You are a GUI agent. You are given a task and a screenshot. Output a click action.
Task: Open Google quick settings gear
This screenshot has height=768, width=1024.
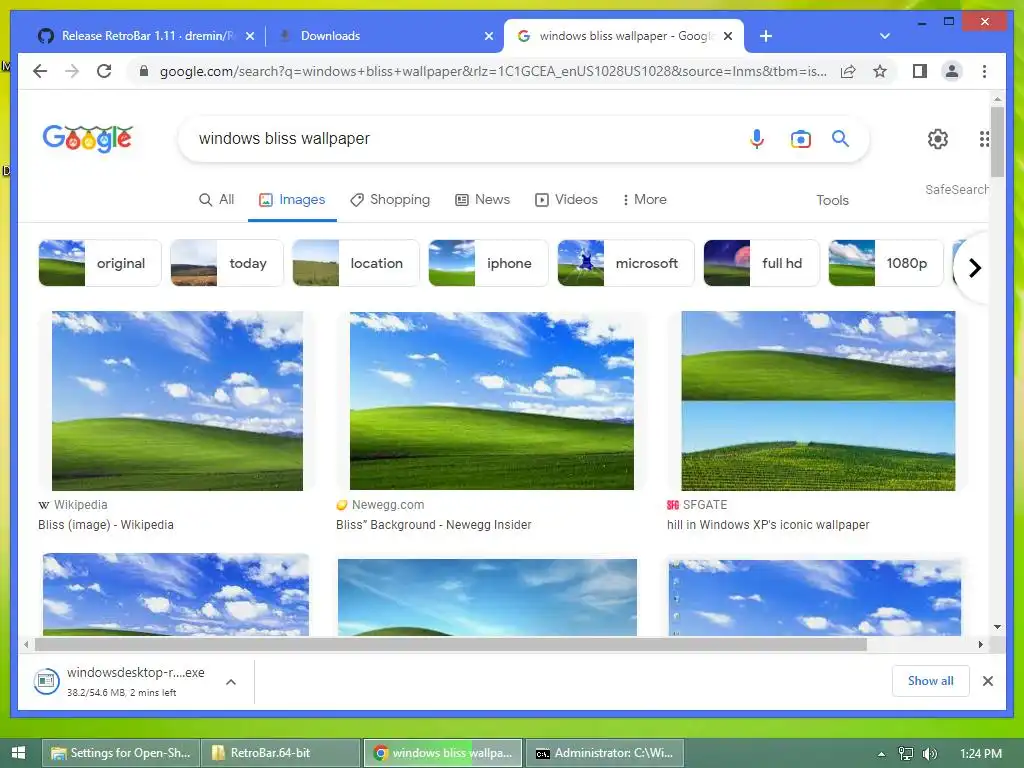pos(938,138)
